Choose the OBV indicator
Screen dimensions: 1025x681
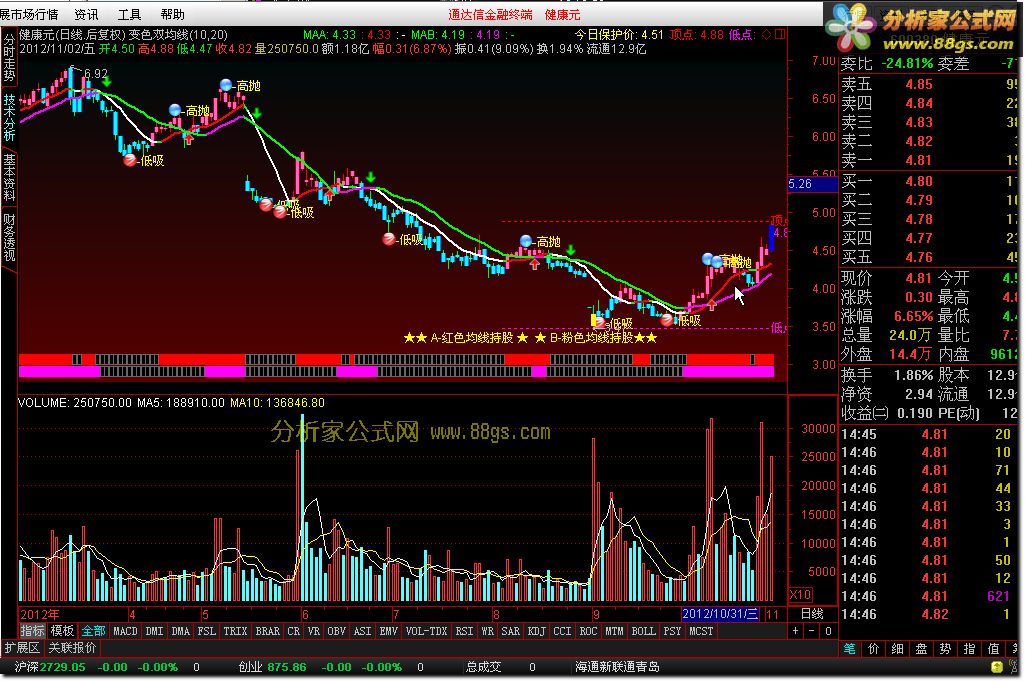337,631
